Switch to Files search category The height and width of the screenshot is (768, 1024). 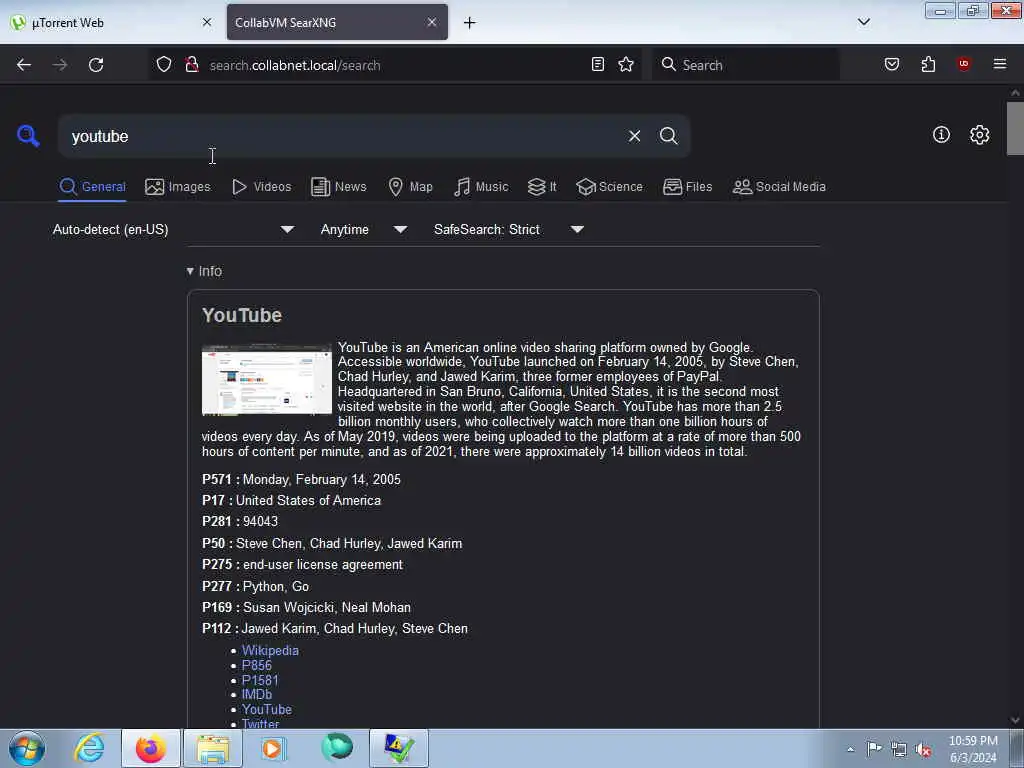(x=687, y=187)
